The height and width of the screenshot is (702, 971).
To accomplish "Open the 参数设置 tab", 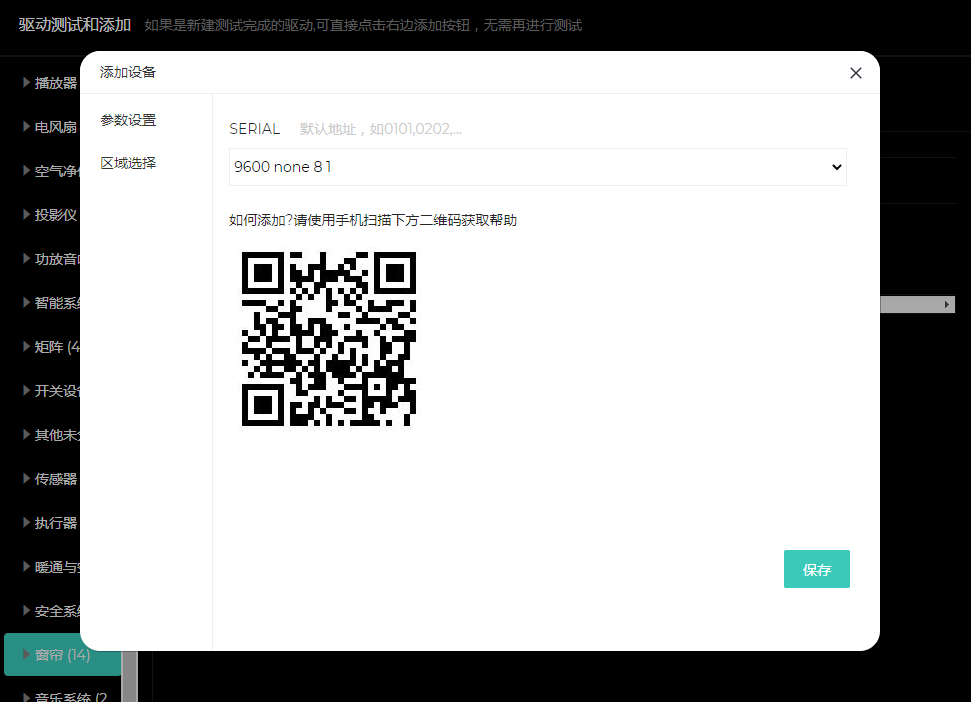I will tap(128, 120).
